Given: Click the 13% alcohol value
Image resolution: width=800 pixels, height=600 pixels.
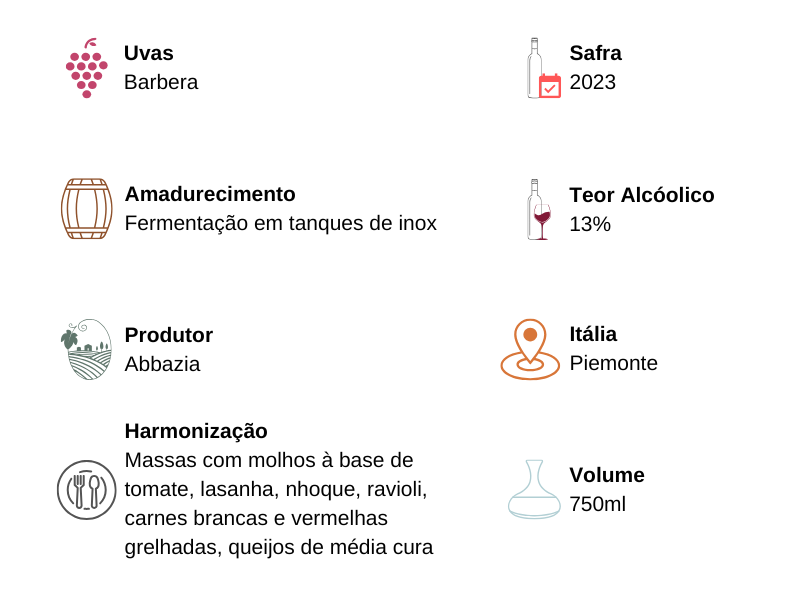Looking at the screenshot, I should tap(590, 224).
